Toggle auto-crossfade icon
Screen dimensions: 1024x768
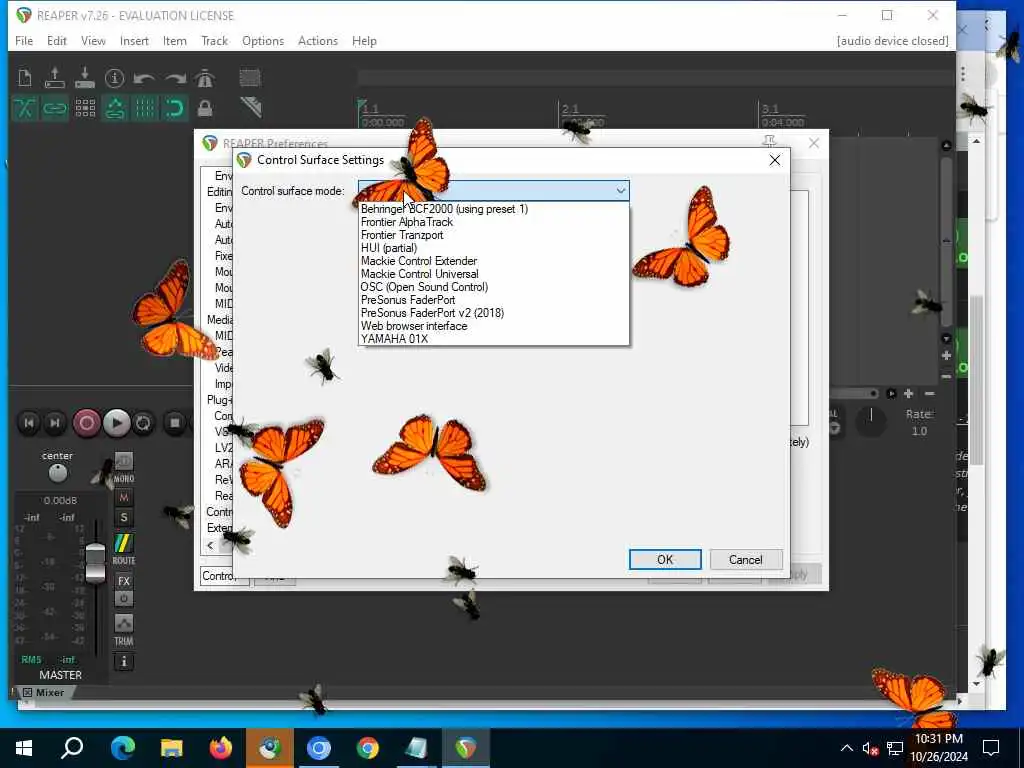tap(25, 108)
